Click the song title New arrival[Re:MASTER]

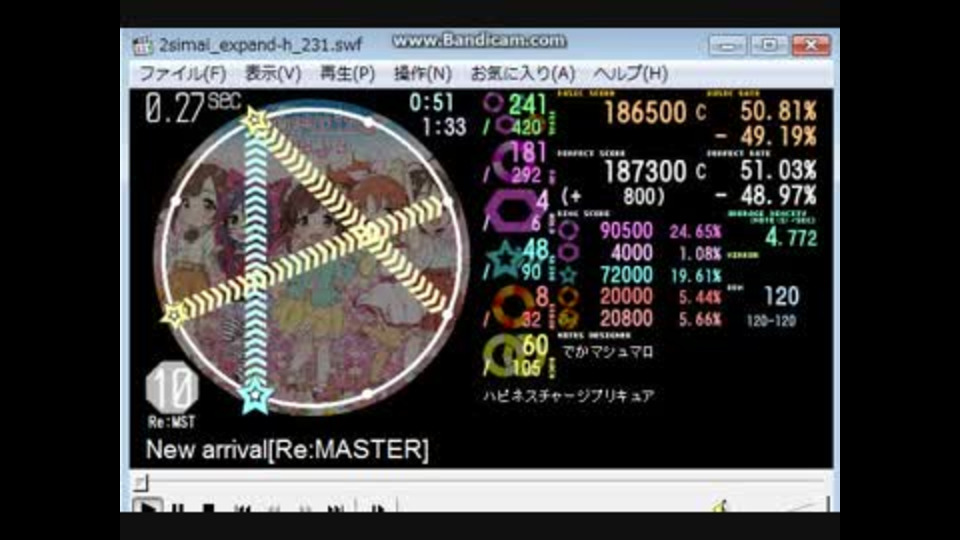tap(287, 449)
